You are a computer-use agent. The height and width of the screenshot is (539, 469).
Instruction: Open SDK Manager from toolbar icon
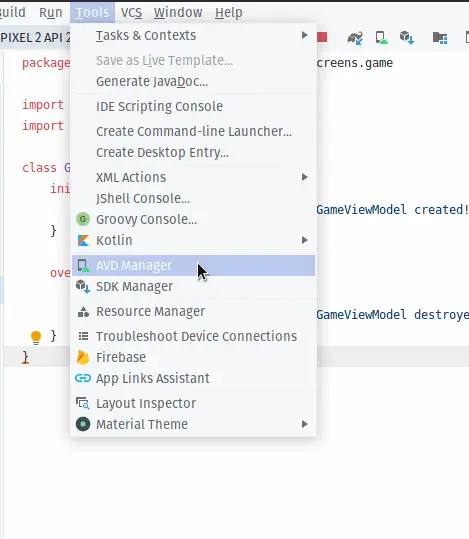(407, 37)
